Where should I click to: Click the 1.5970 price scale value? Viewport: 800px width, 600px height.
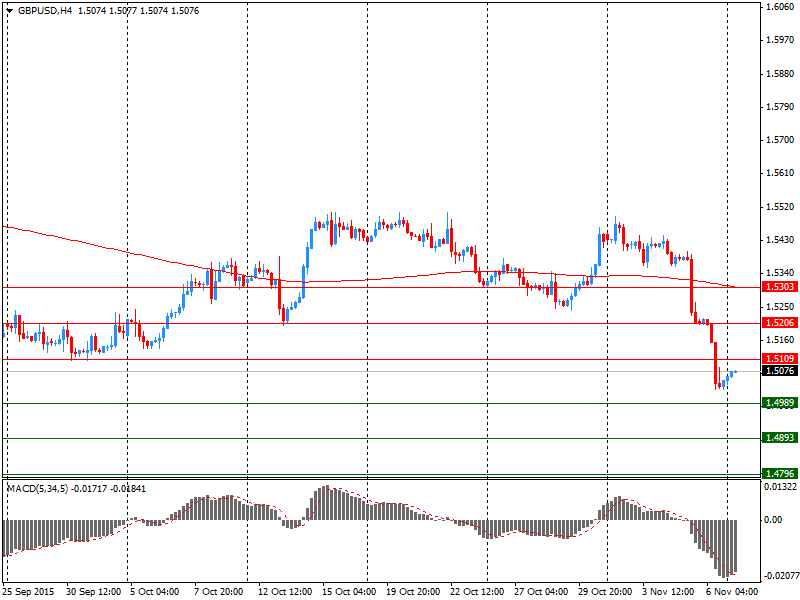tap(781, 40)
